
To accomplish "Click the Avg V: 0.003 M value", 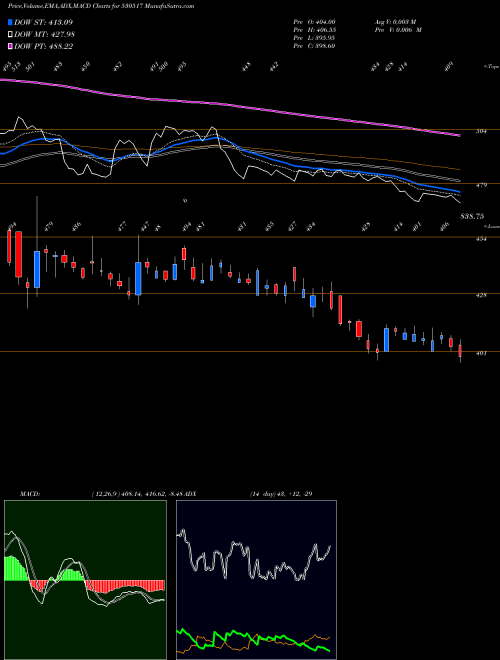I will tap(395, 22).
